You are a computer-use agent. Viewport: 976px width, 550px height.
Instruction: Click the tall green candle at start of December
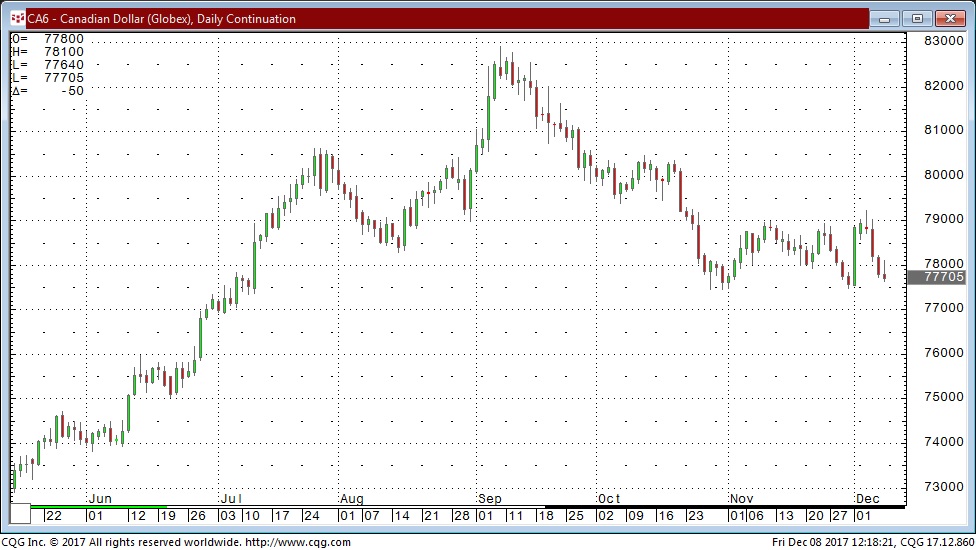click(x=855, y=256)
